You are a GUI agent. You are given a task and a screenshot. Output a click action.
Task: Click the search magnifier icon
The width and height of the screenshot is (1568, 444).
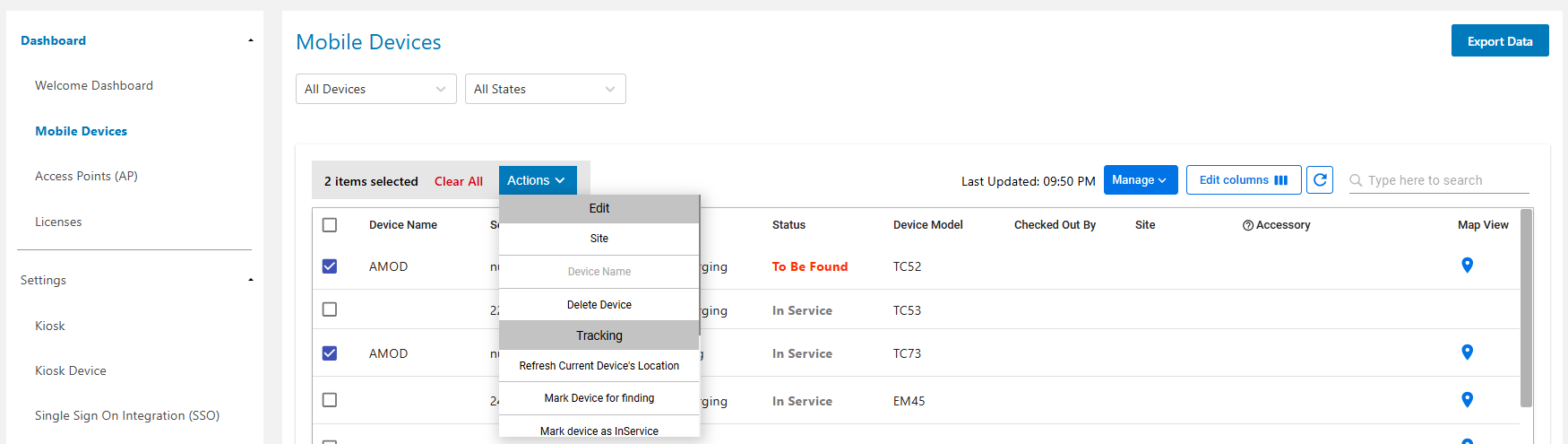tap(1356, 181)
